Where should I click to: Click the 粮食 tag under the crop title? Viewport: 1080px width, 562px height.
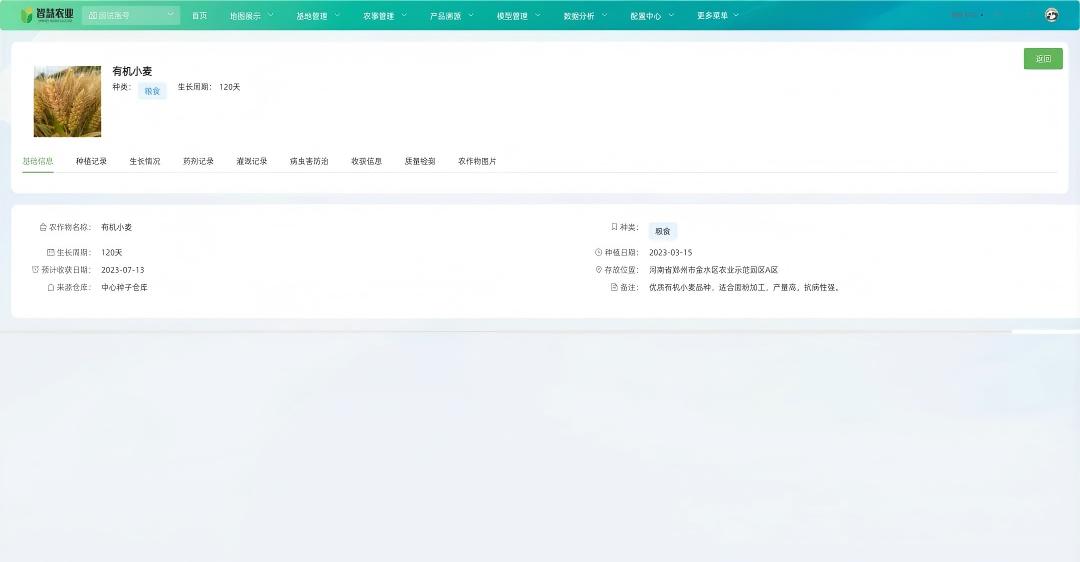click(152, 91)
